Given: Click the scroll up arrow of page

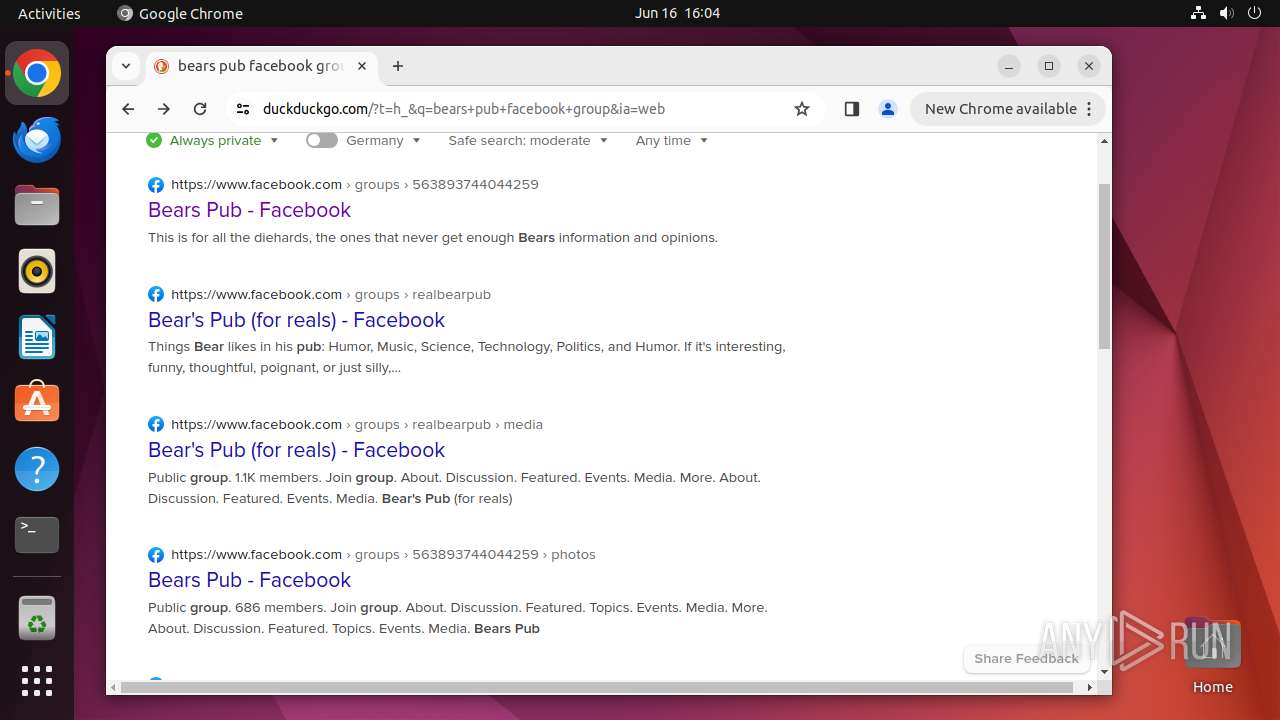Looking at the screenshot, I should pos(1104,141).
